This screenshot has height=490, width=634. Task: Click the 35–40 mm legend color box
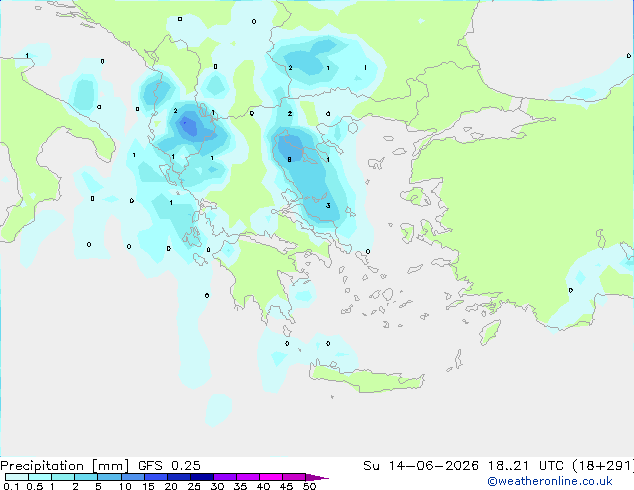247,477
